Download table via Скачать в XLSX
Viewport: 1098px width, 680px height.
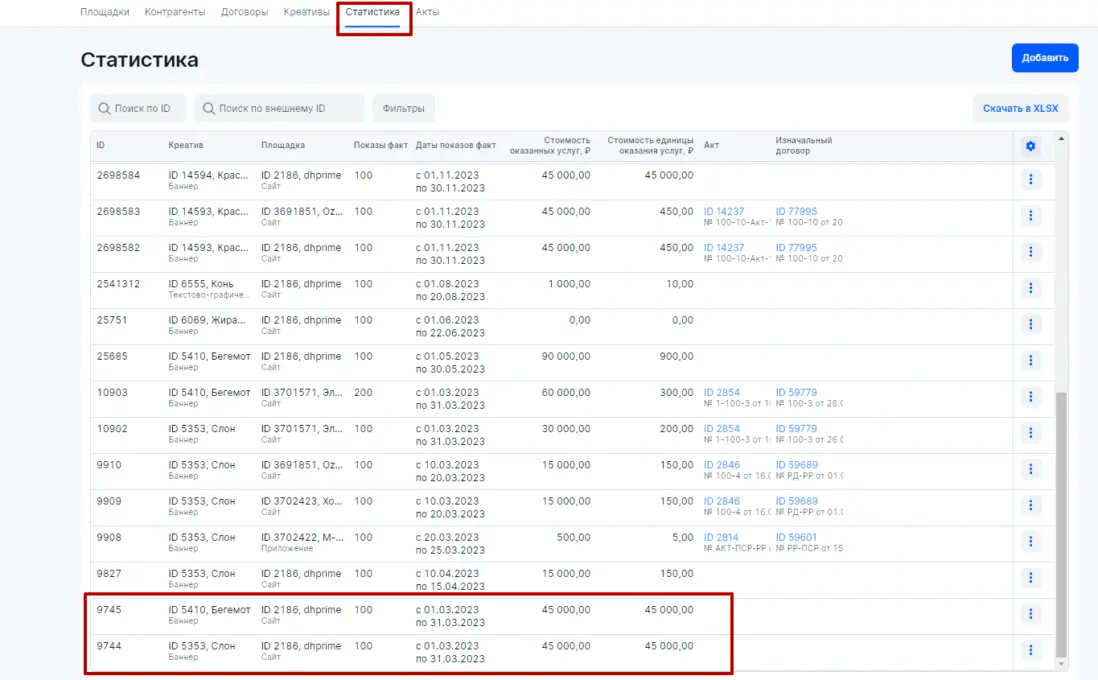click(1020, 108)
